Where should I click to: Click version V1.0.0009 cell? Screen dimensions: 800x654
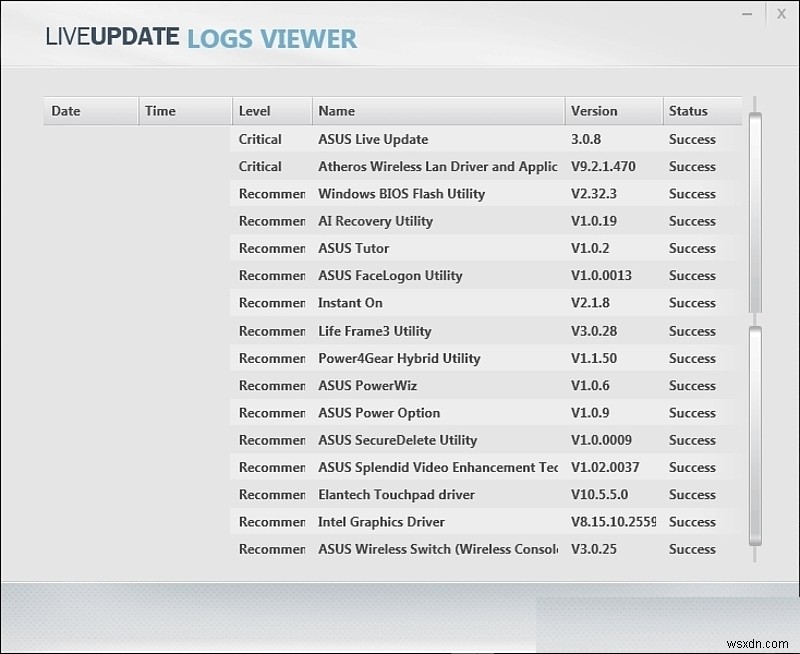(x=601, y=440)
